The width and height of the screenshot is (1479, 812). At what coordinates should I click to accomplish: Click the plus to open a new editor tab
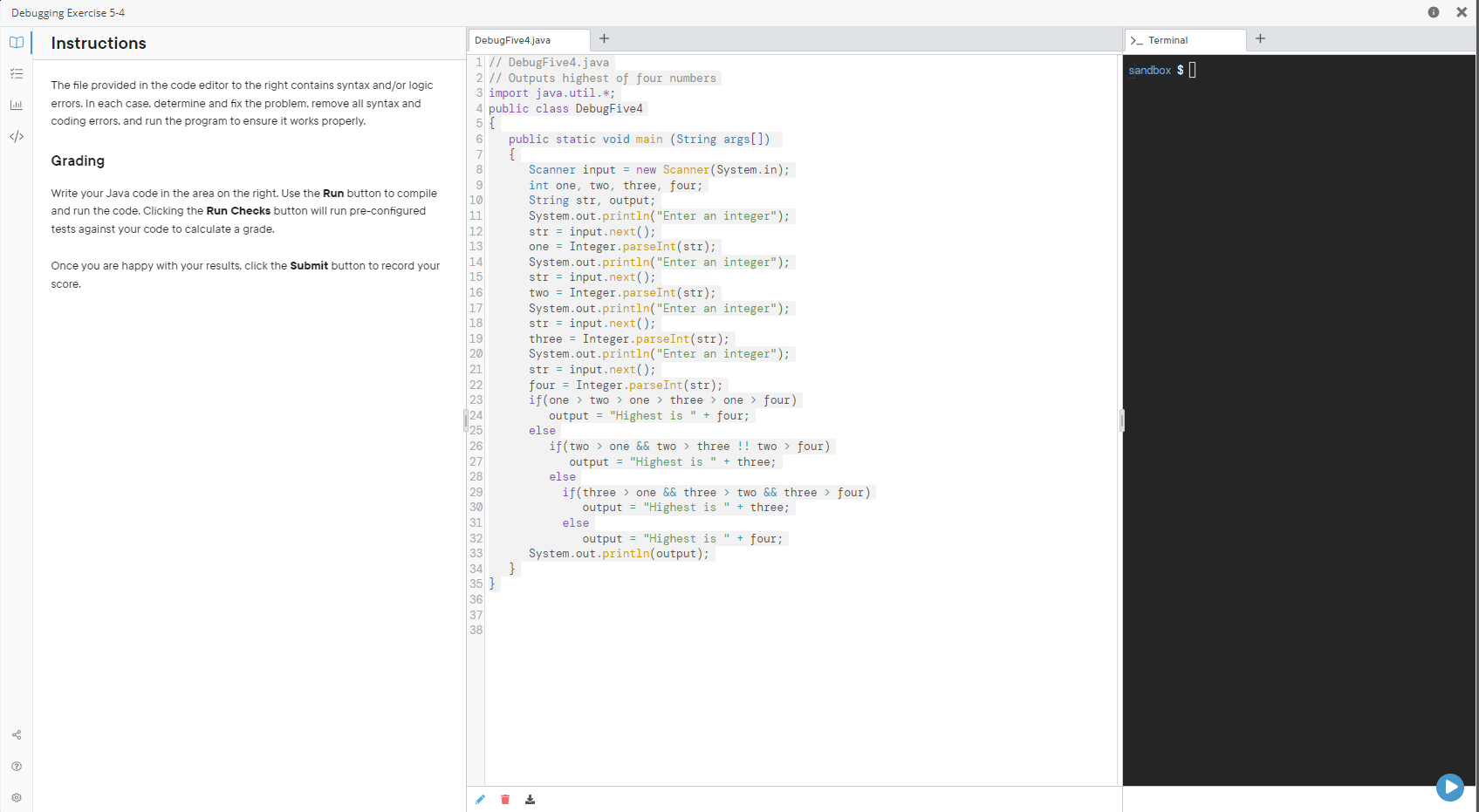click(604, 39)
